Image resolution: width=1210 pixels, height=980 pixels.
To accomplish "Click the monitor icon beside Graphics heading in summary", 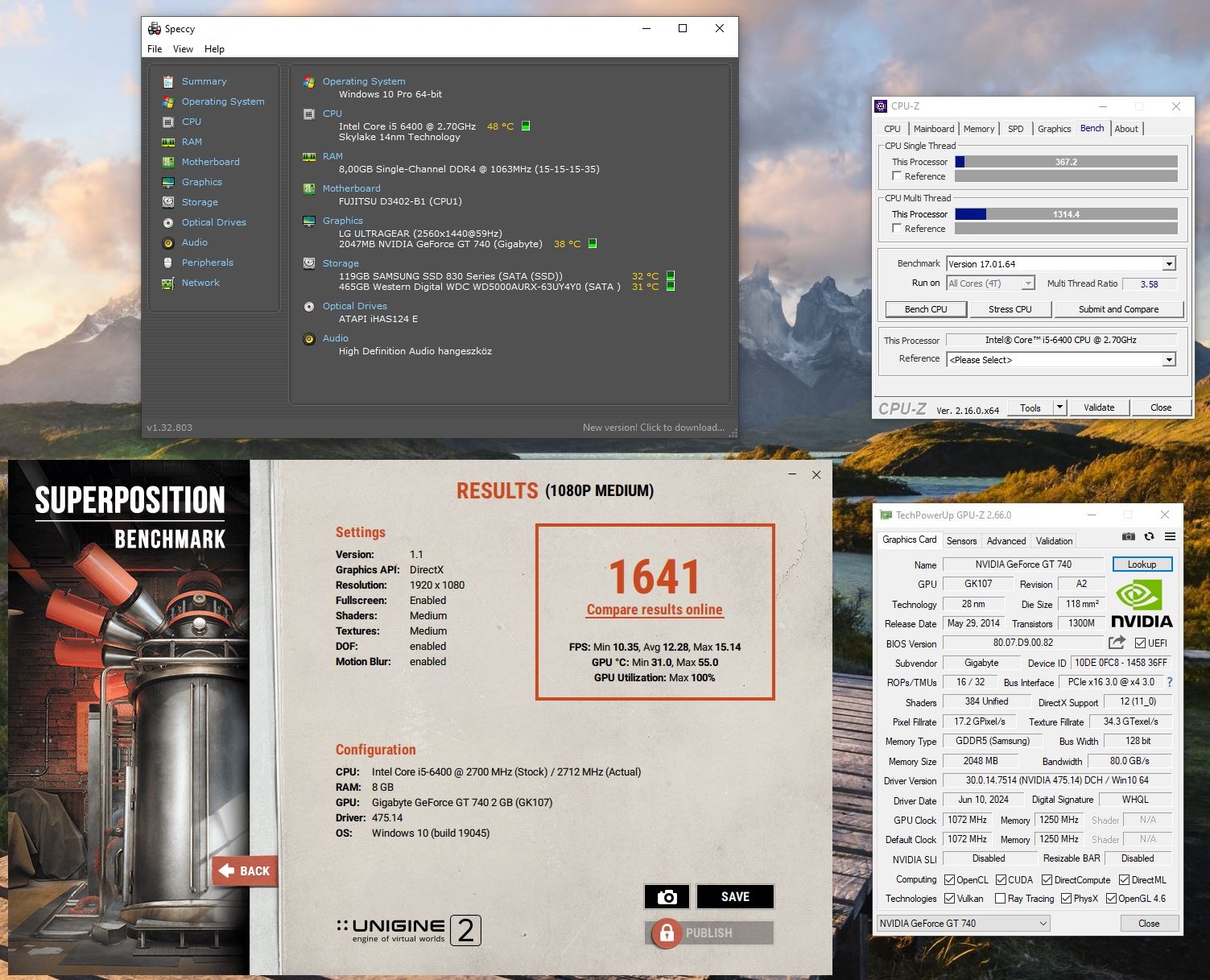I will tap(309, 221).
